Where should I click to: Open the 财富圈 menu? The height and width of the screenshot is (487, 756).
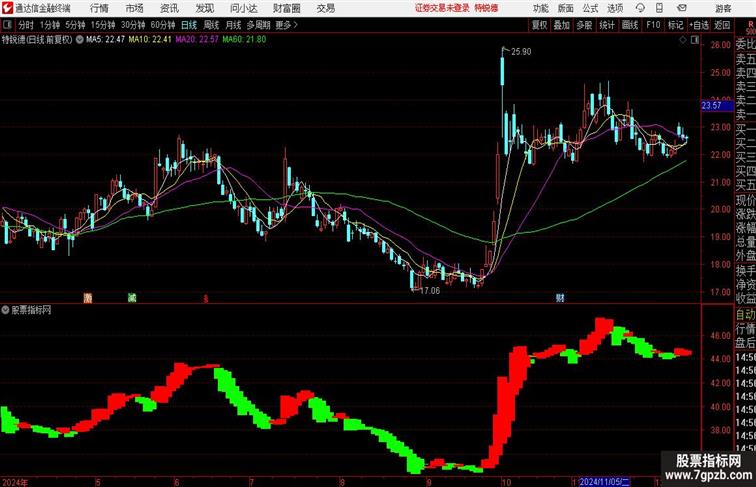[286, 8]
